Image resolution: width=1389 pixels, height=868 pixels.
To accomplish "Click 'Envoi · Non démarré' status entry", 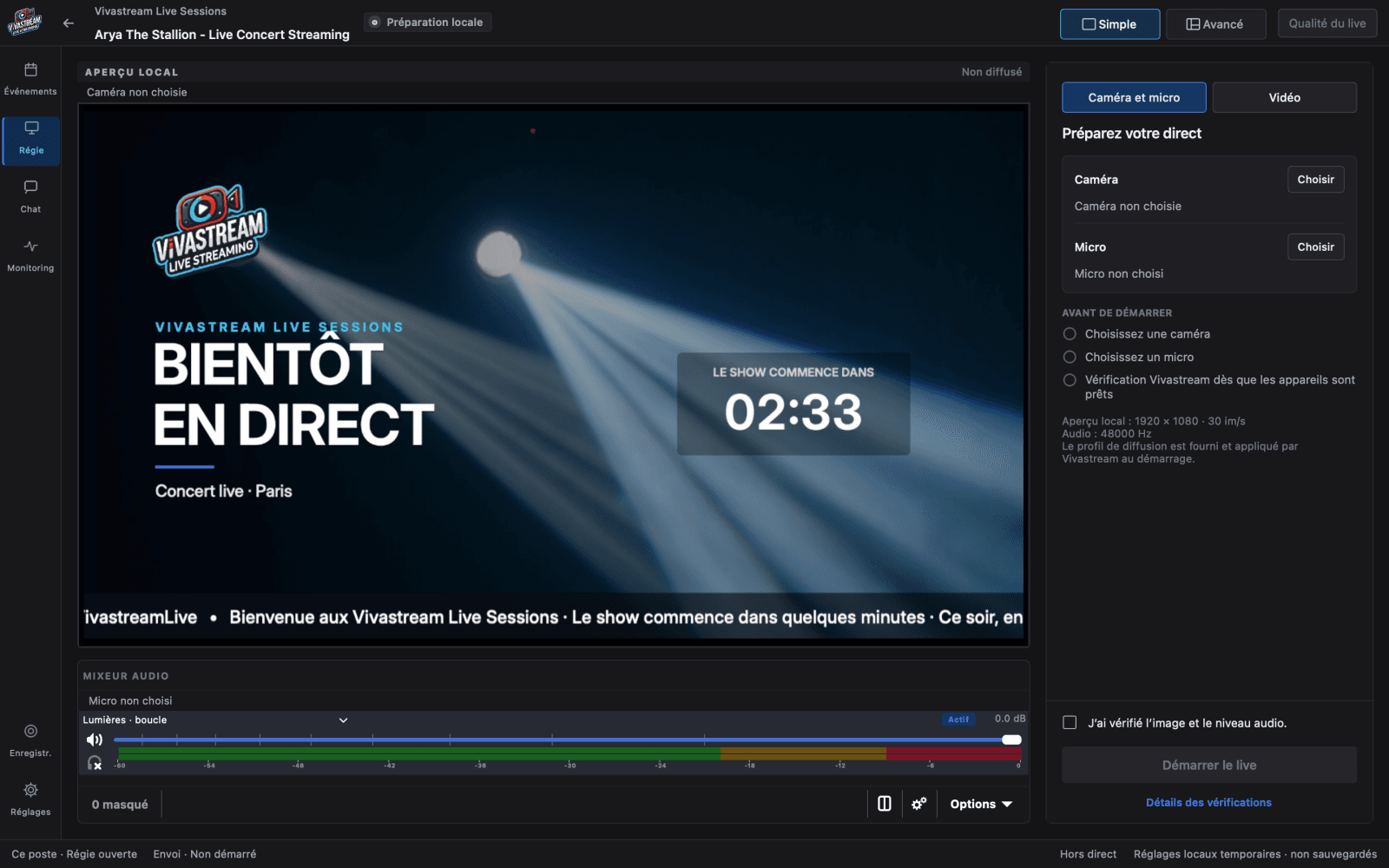I will (x=205, y=854).
